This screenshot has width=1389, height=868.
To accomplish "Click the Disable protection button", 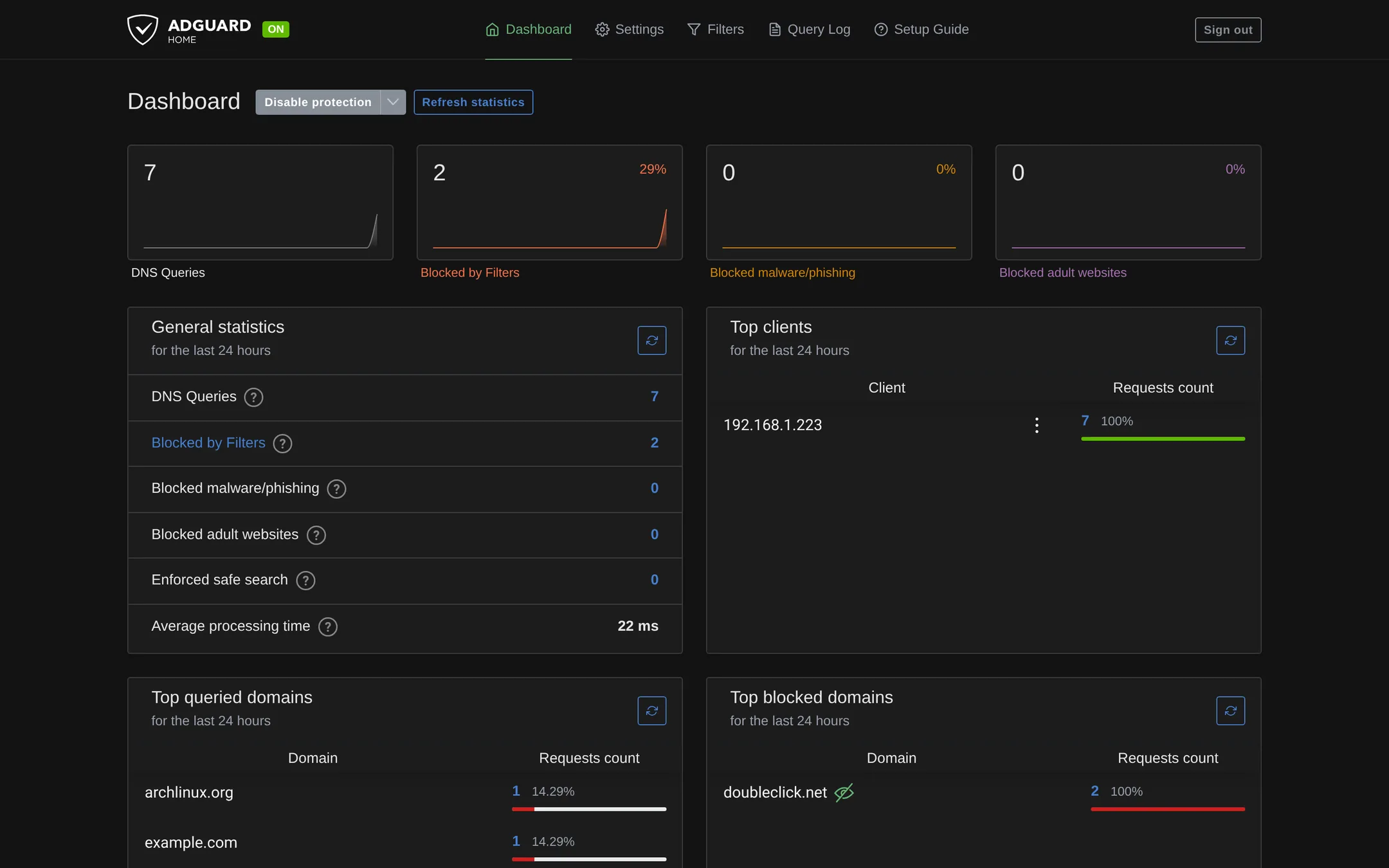I will point(318,102).
